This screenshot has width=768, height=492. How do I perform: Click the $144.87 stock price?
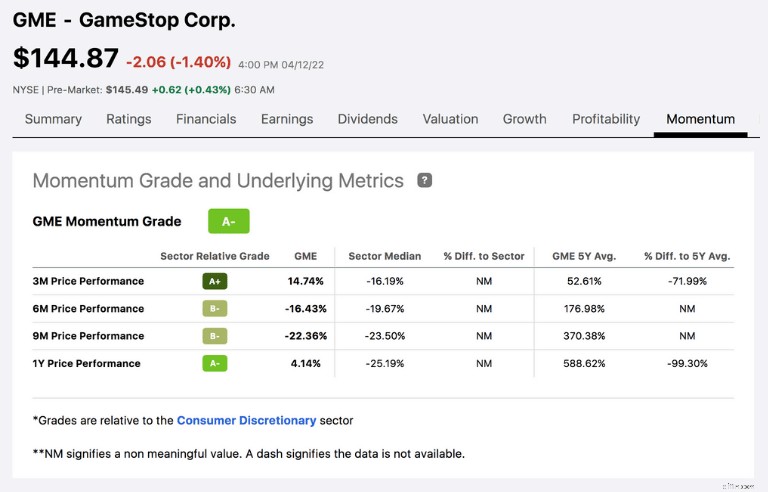point(66,58)
